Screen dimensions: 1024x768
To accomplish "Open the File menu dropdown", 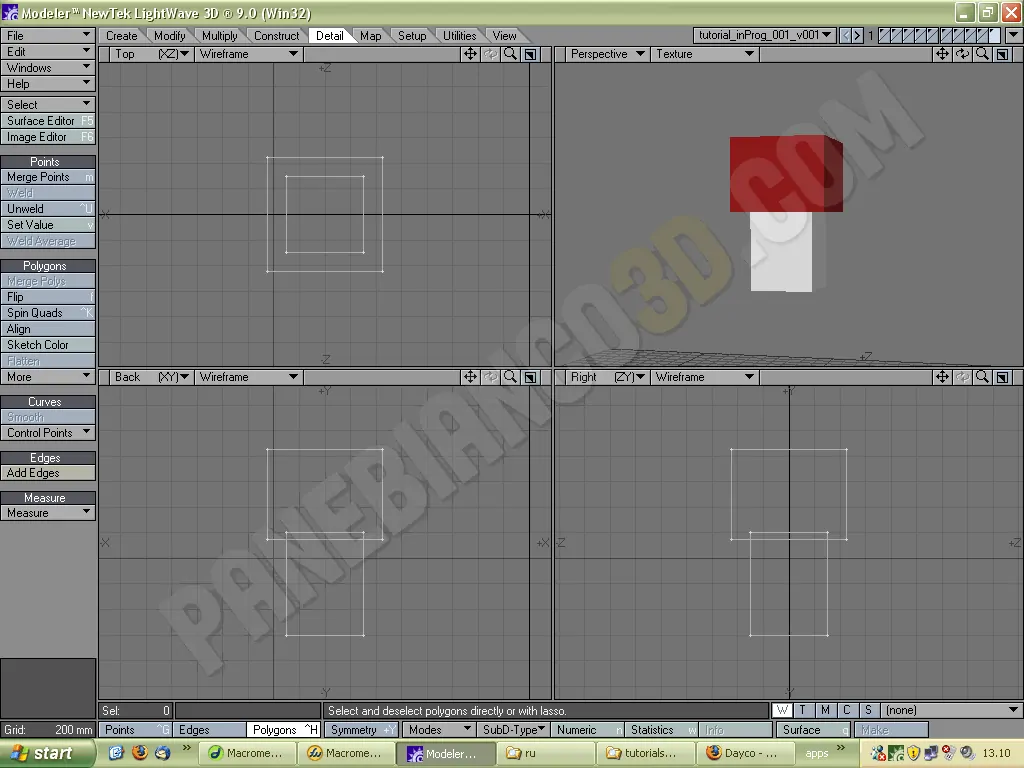I will click(48, 35).
